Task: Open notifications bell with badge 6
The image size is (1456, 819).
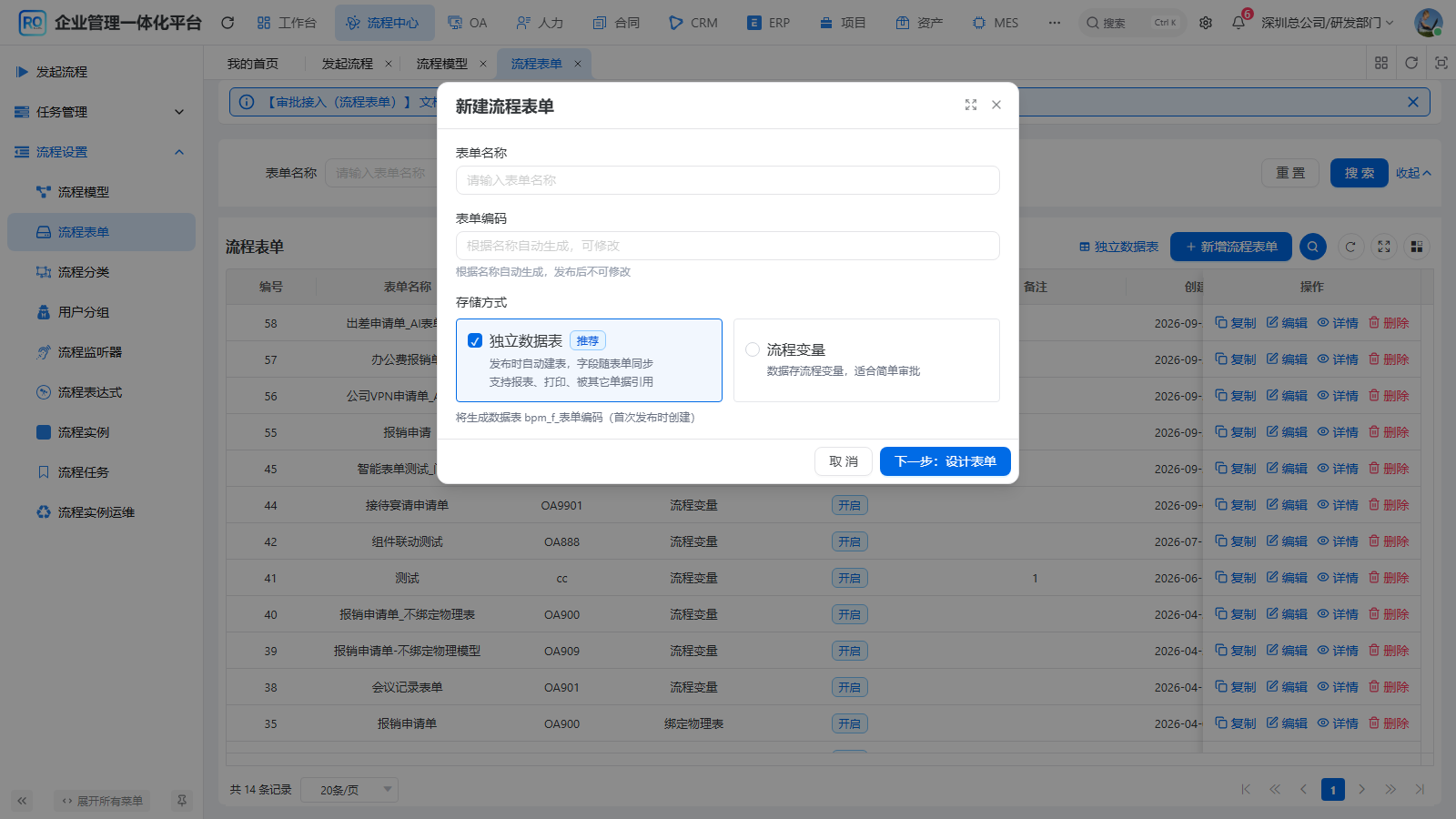Action: pos(1239,23)
